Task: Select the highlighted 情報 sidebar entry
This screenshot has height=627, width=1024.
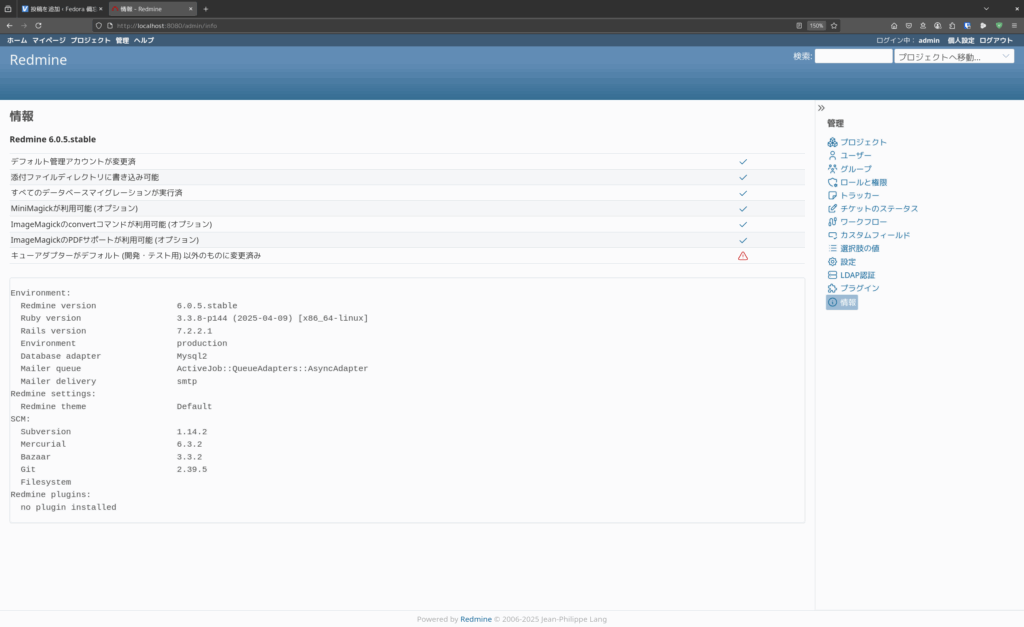Action: pyautogui.click(x=841, y=302)
